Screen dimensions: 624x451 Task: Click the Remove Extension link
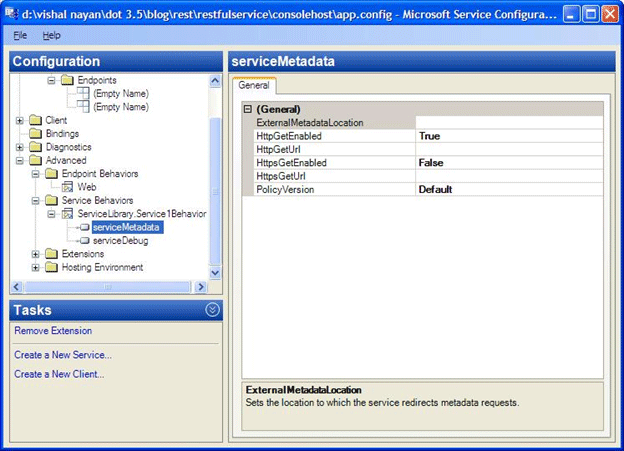coord(53,331)
